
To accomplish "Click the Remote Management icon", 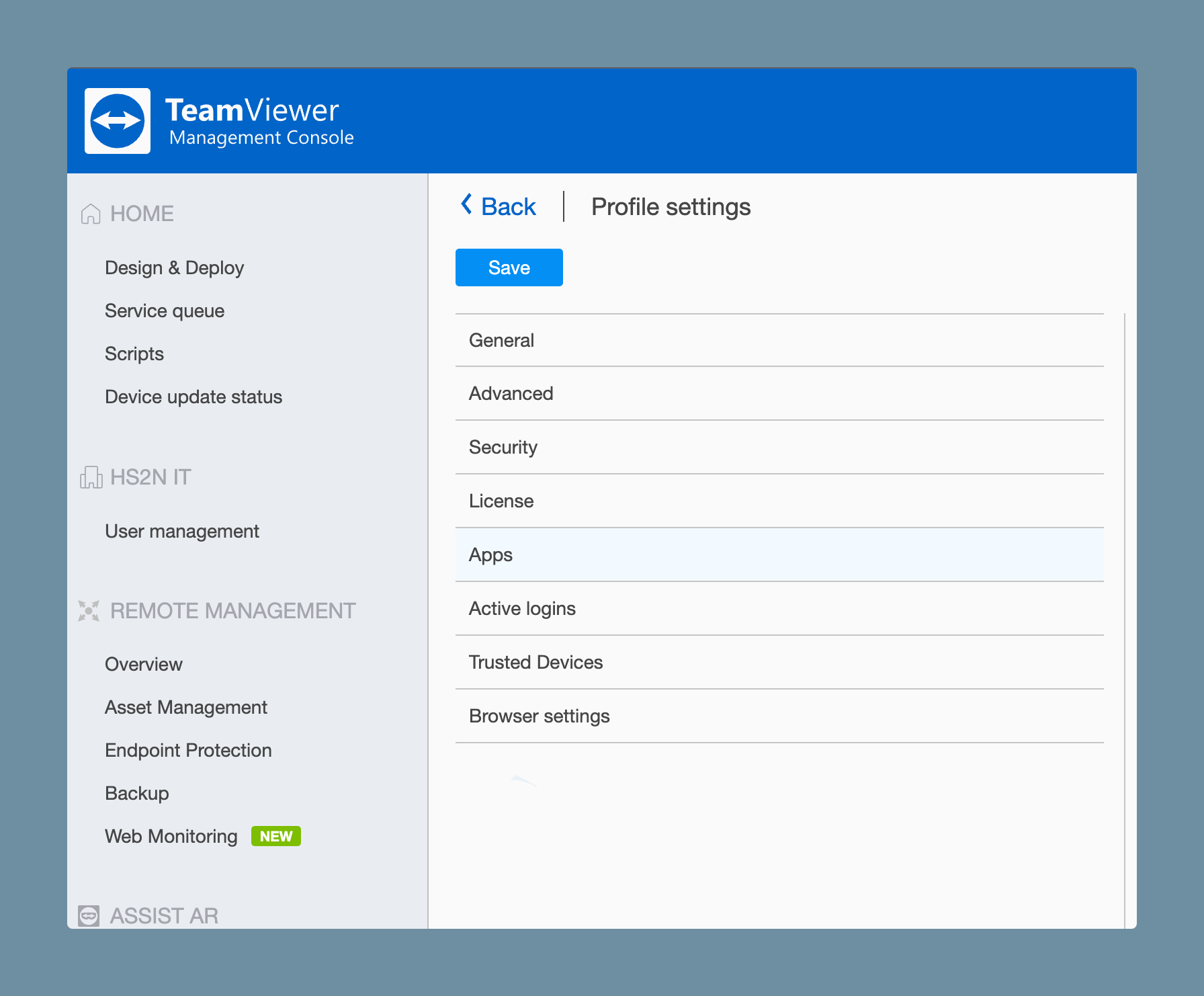I will 89,611.
